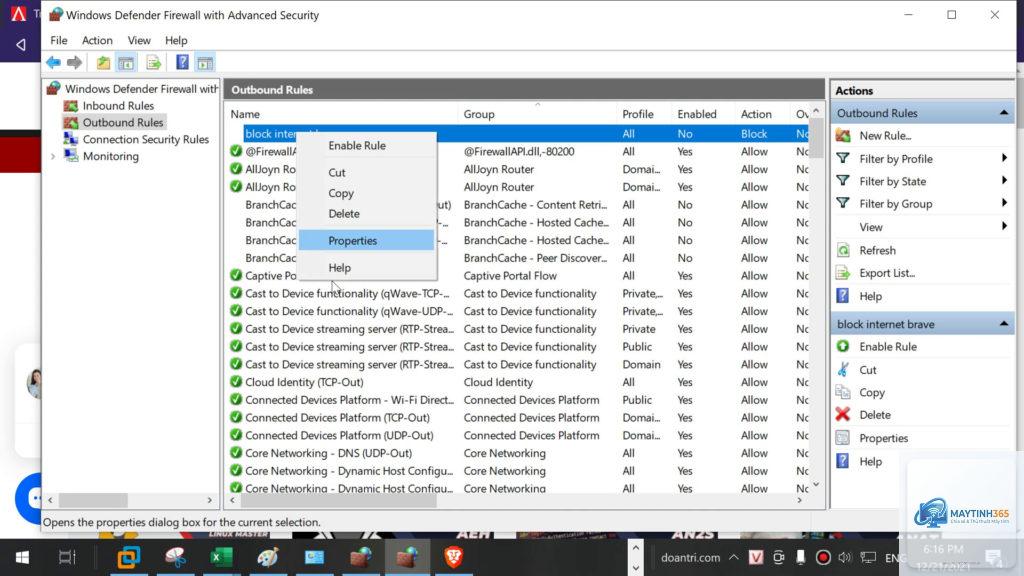Select Core Networking - DNS (UDP-Out) rule
The height and width of the screenshot is (576, 1024).
(328, 453)
